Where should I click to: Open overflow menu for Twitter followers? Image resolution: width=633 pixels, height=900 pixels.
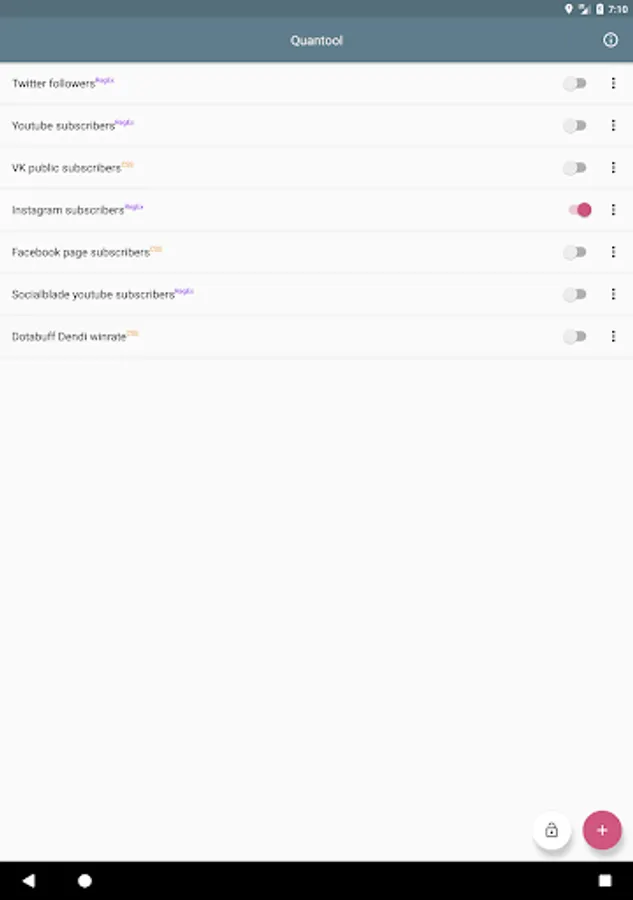(x=613, y=84)
